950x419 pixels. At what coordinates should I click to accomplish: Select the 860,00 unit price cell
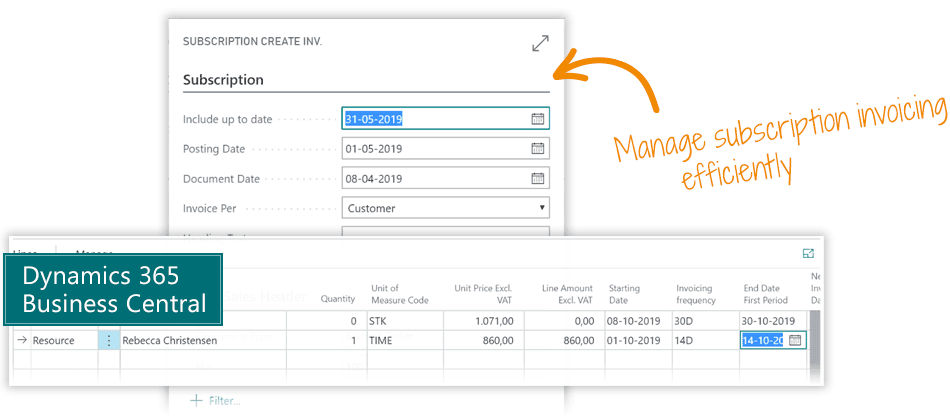(x=484, y=340)
